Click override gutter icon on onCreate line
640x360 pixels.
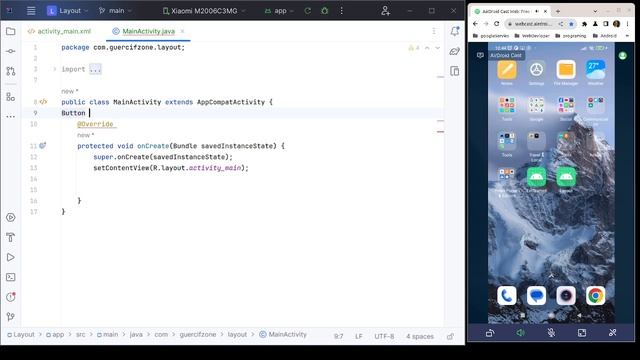click(42, 146)
